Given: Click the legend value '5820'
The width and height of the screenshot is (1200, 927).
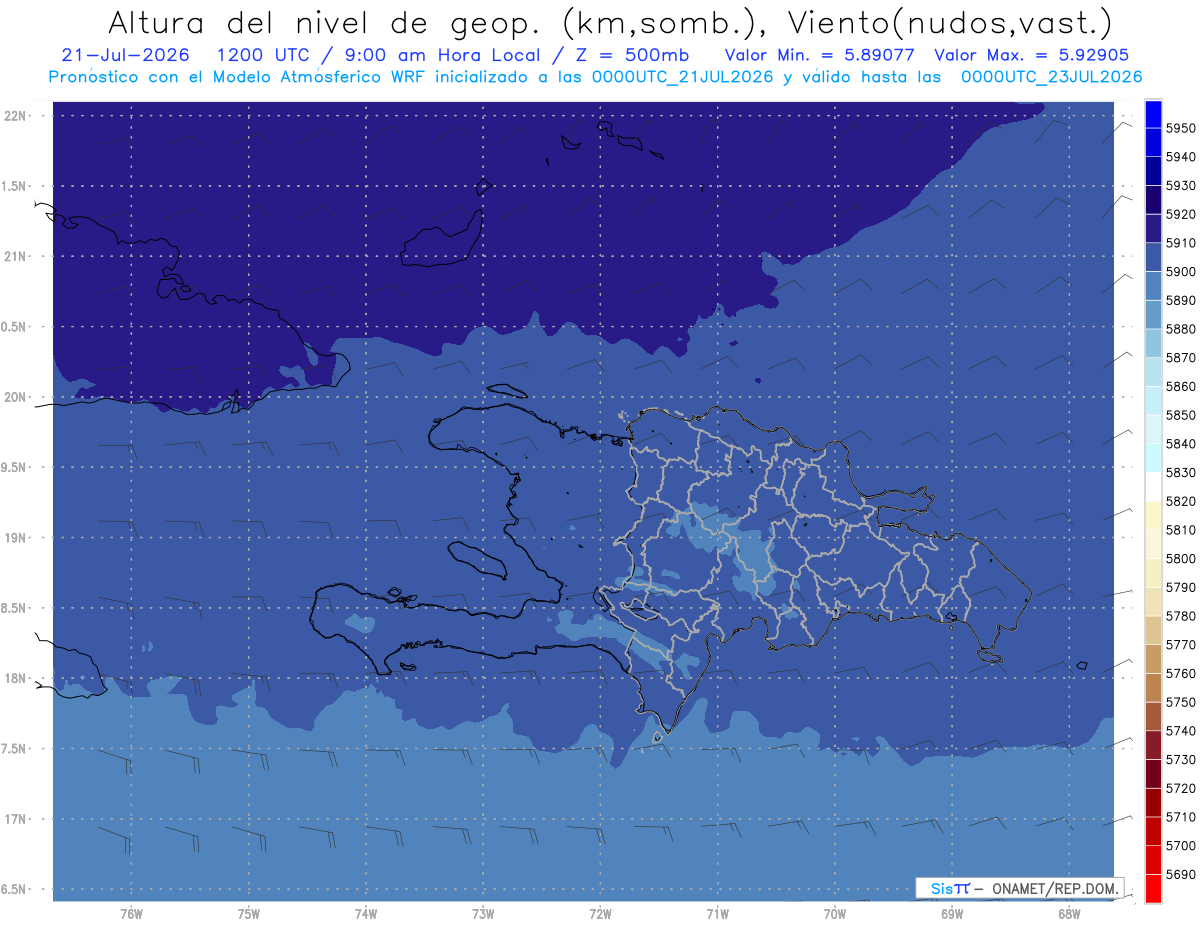Looking at the screenshot, I should 1180,501.
